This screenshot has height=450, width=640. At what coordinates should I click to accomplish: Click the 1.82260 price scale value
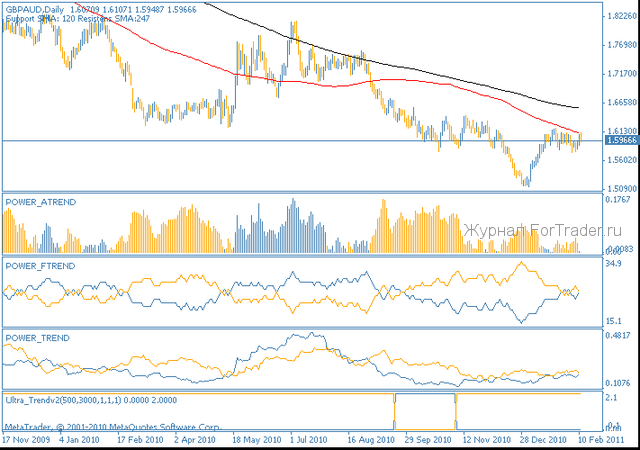coord(622,16)
